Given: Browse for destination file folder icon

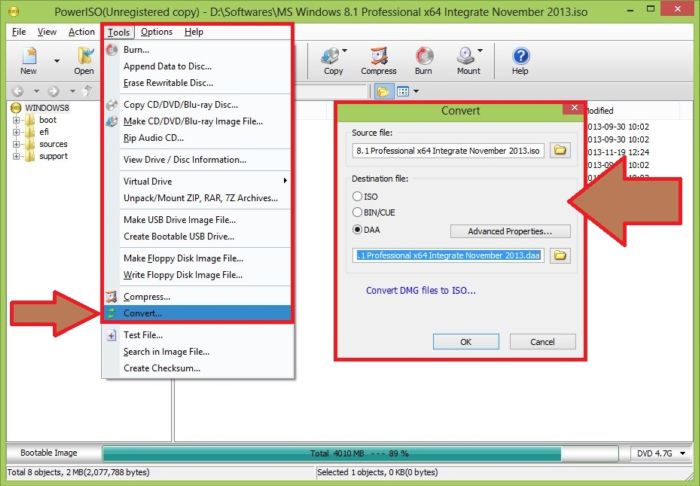Looking at the screenshot, I should pos(560,256).
